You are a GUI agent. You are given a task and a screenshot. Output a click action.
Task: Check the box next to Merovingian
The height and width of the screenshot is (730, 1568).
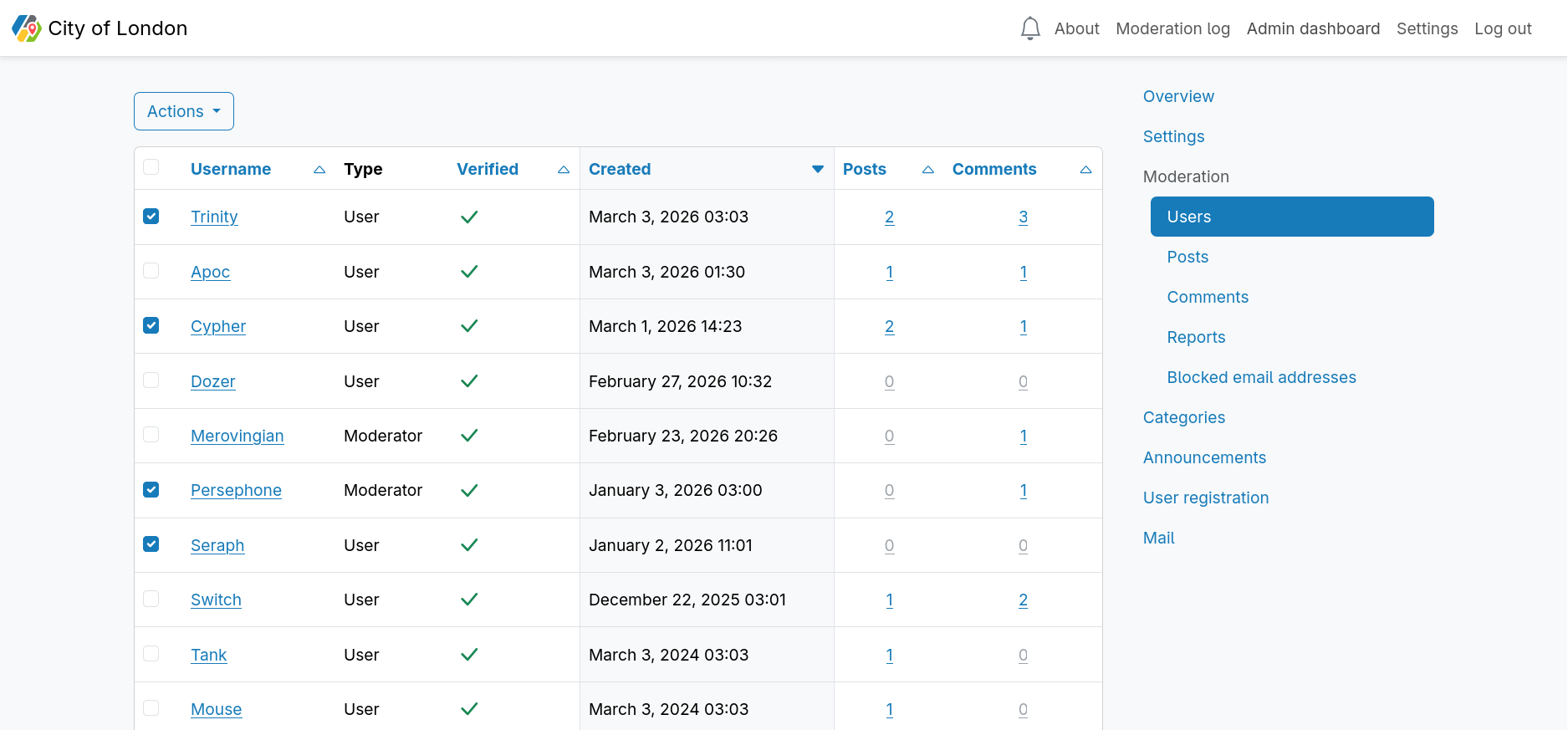(151, 435)
